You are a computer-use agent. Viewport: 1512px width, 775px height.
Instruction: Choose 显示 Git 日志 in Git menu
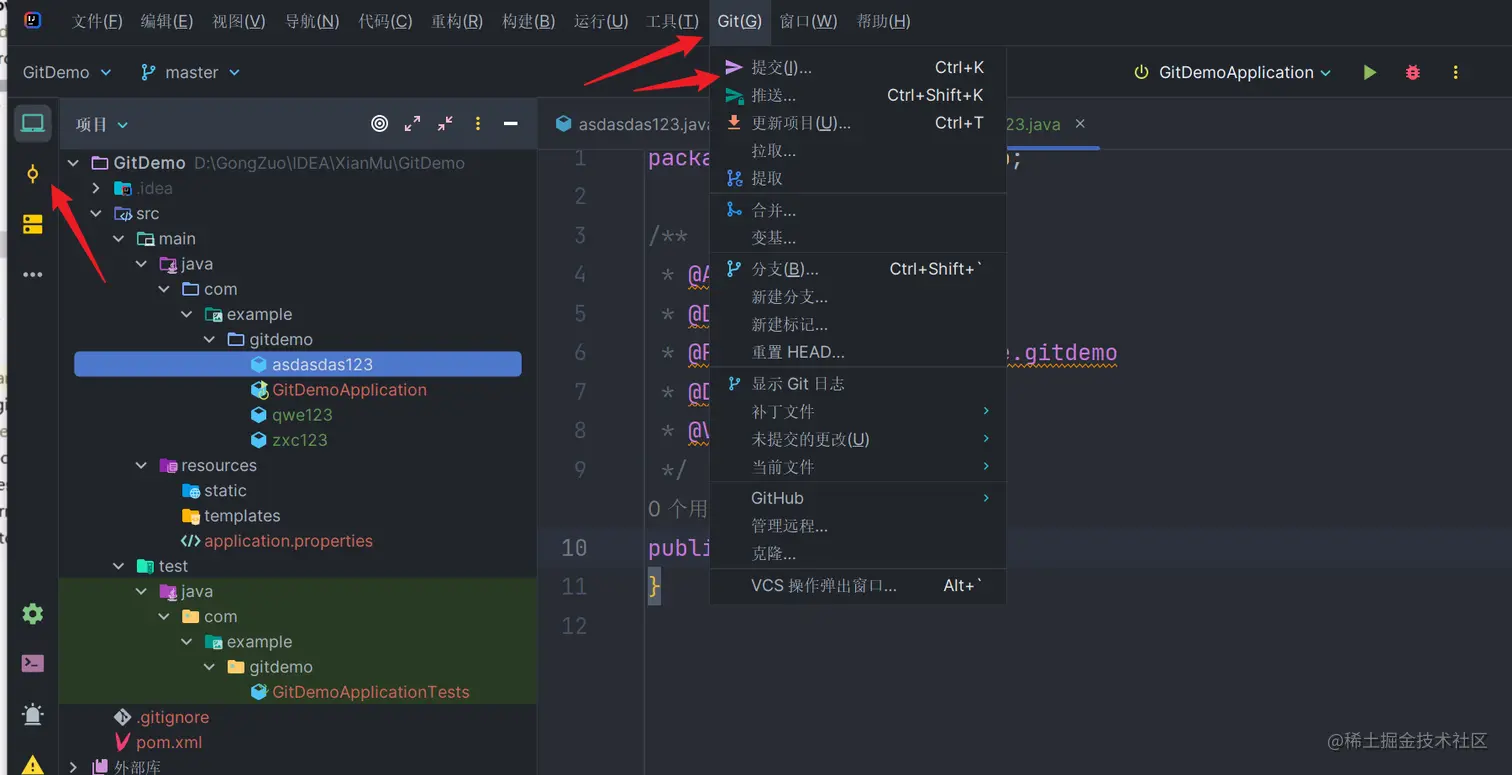(857, 384)
